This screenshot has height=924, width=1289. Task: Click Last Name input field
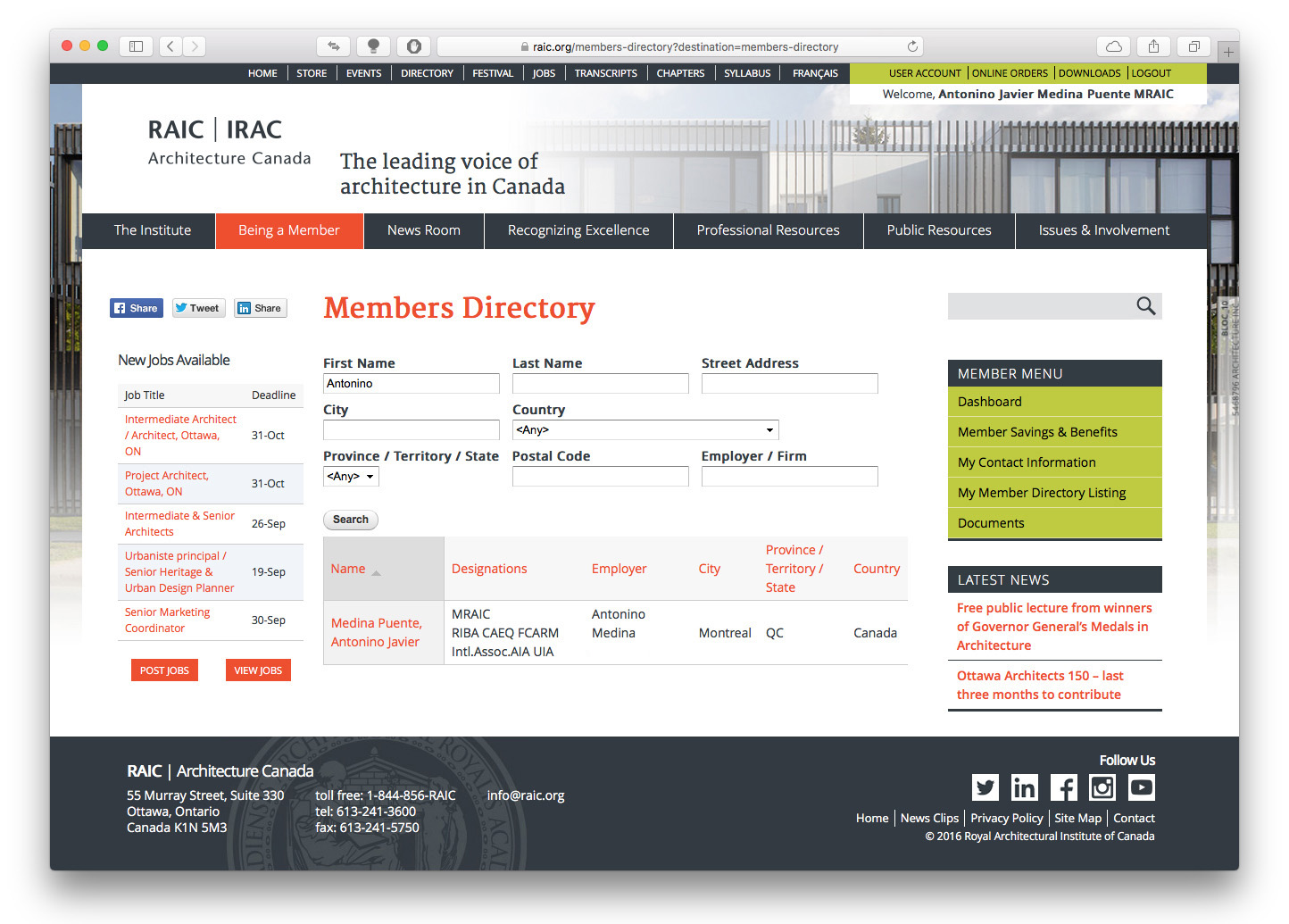coord(601,384)
